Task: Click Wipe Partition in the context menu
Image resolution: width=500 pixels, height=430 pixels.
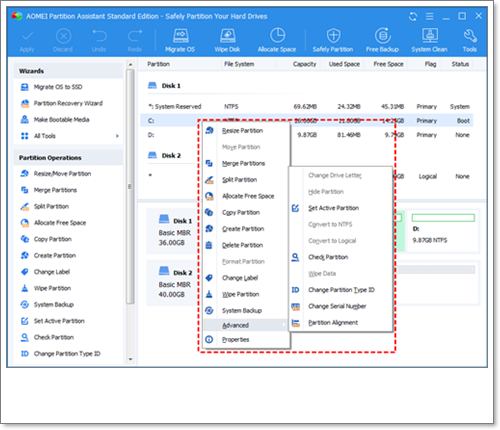Action: point(246,294)
